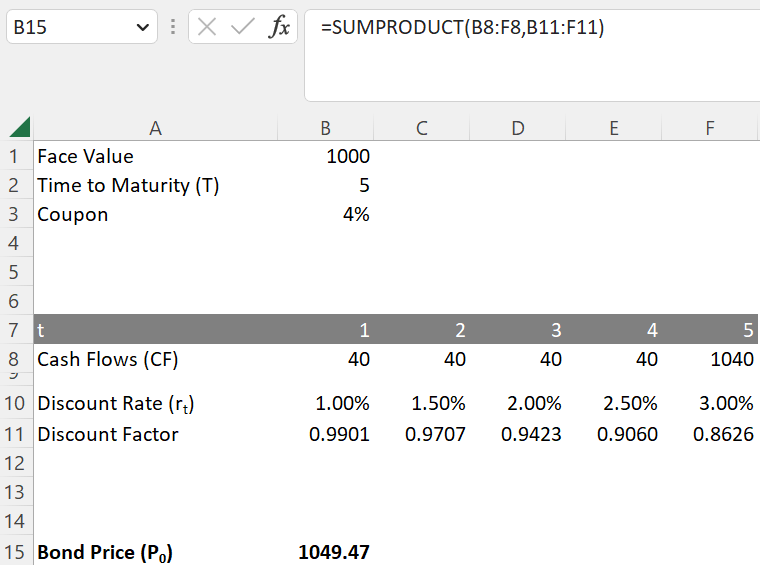This screenshot has height=565, width=760.
Task: Select column A header
Action: click(155, 128)
